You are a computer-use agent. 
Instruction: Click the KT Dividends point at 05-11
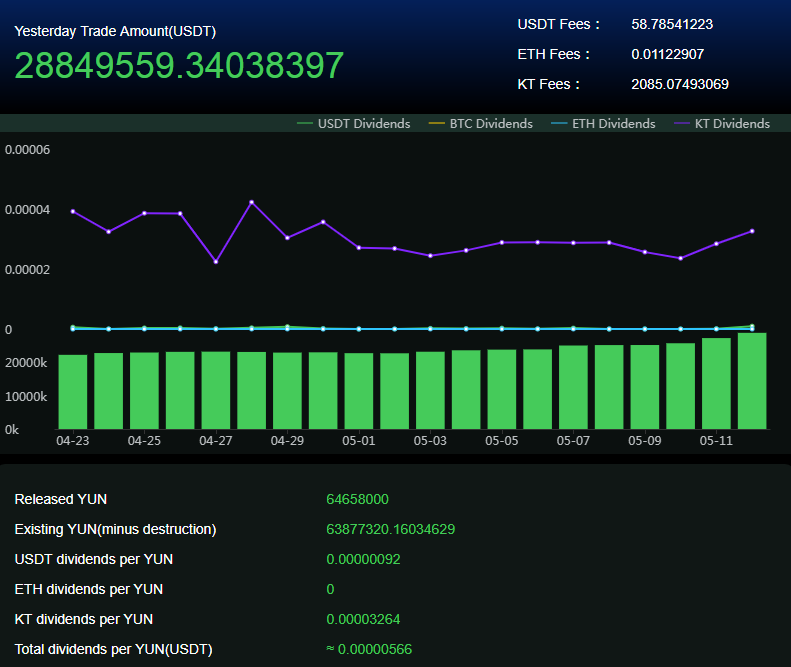pos(716,244)
